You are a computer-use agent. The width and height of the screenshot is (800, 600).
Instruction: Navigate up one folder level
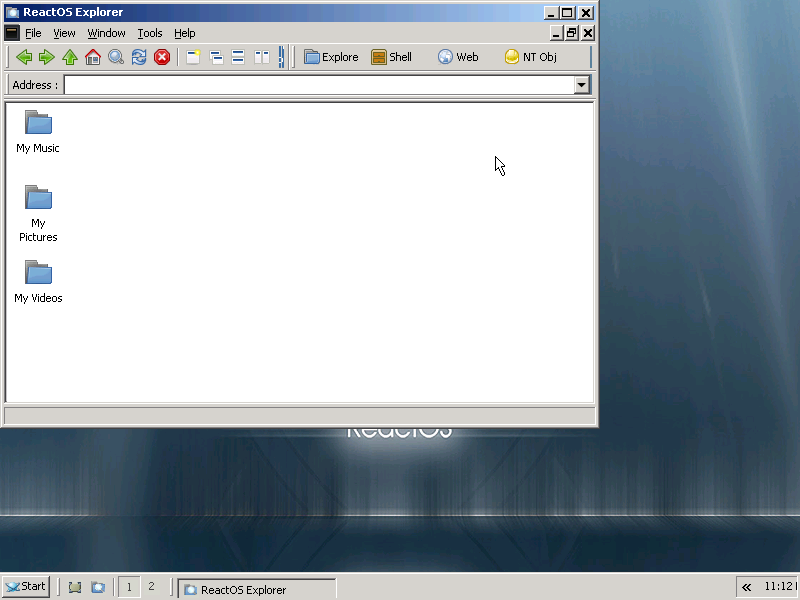tap(70, 57)
